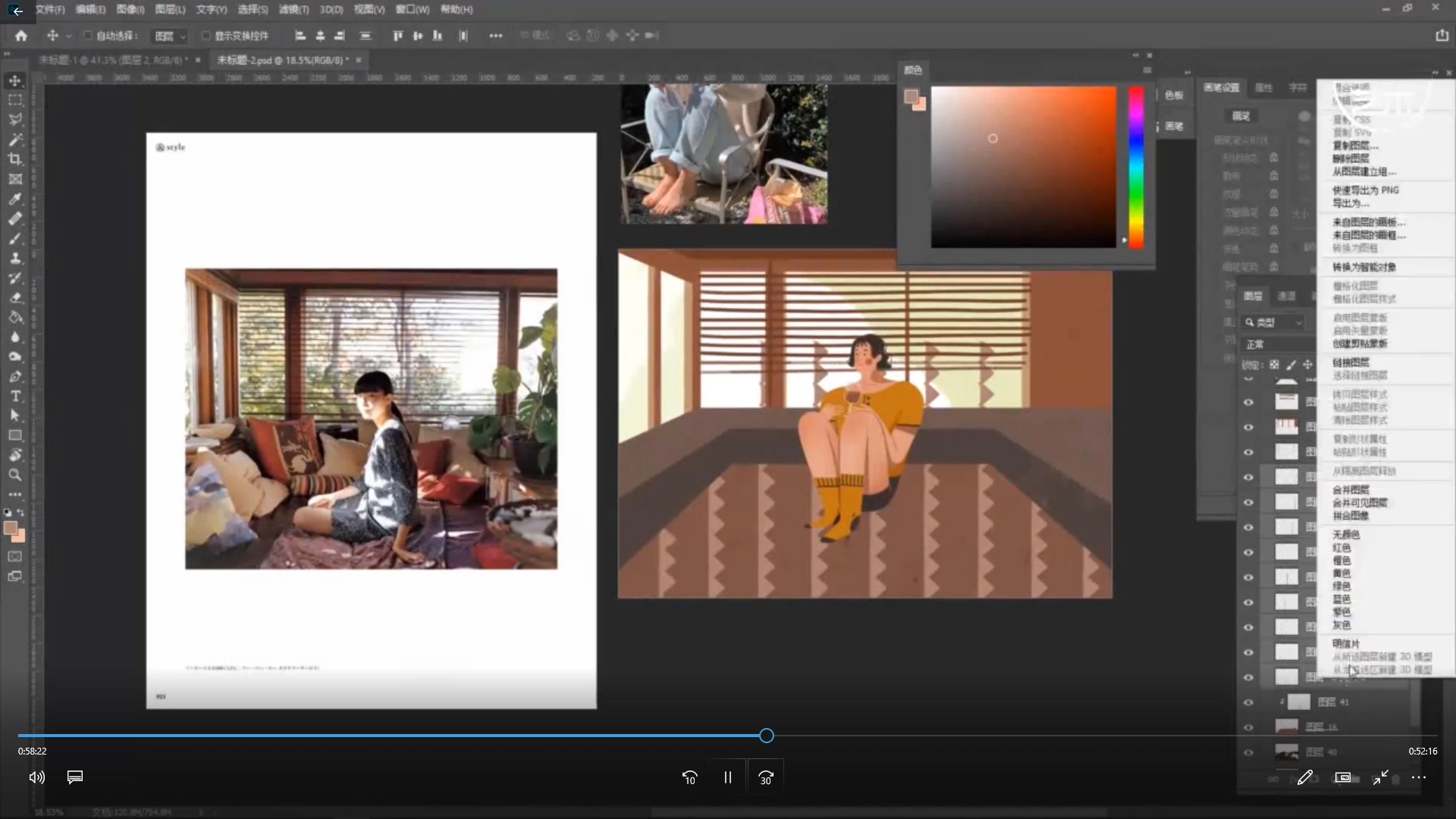Image resolution: width=1456 pixels, height=819 pixels.
Task: Select the Crop tool
Action: 14,159
